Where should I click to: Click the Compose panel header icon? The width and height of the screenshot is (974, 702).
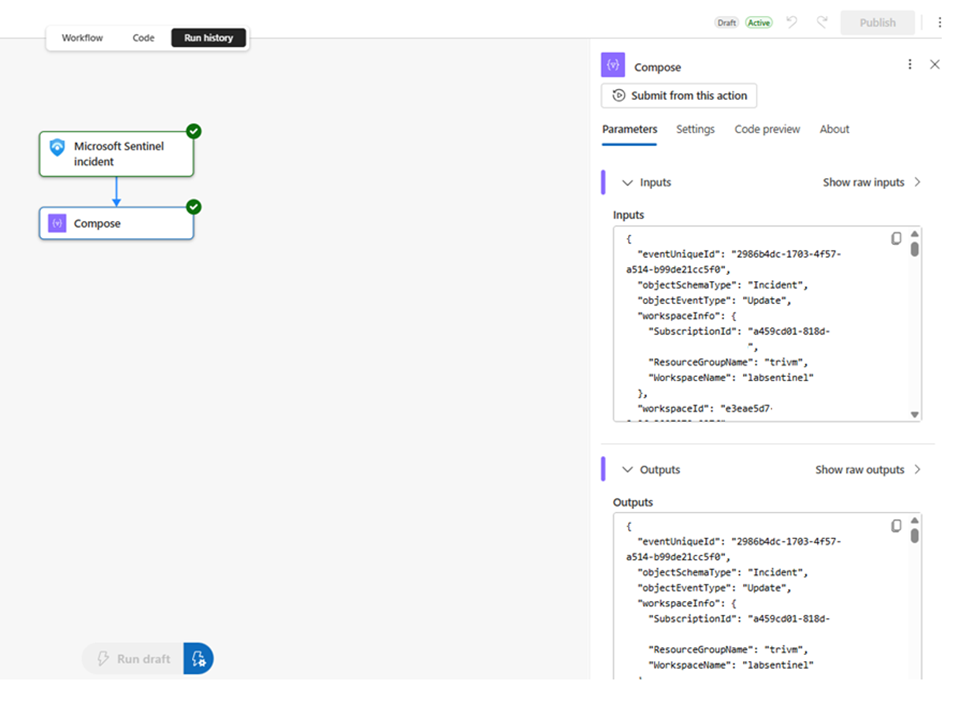613,65
